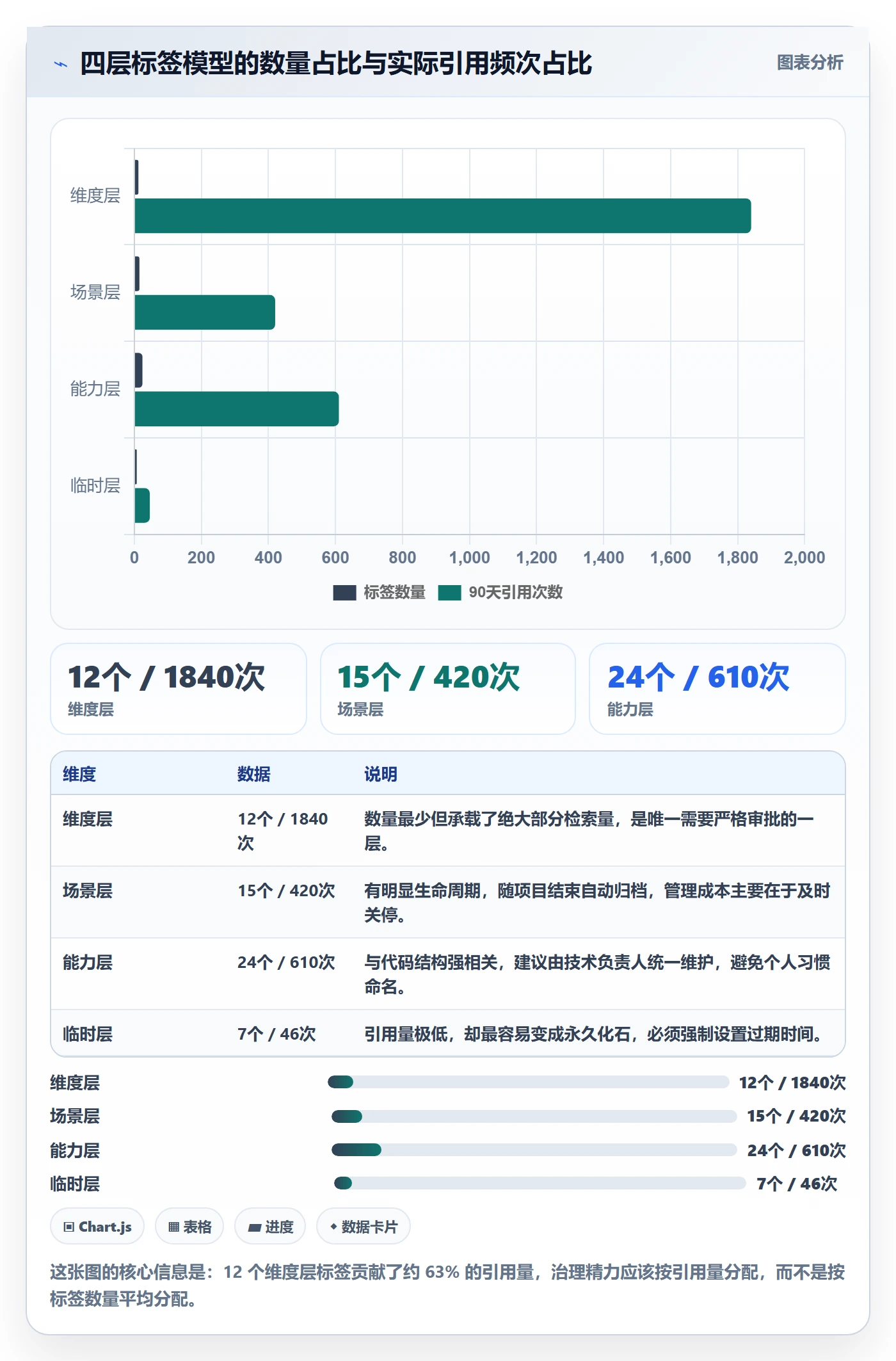Click the 场景层 progress bar
This screenshot has width=896, height=1361.
(534, 1116)
